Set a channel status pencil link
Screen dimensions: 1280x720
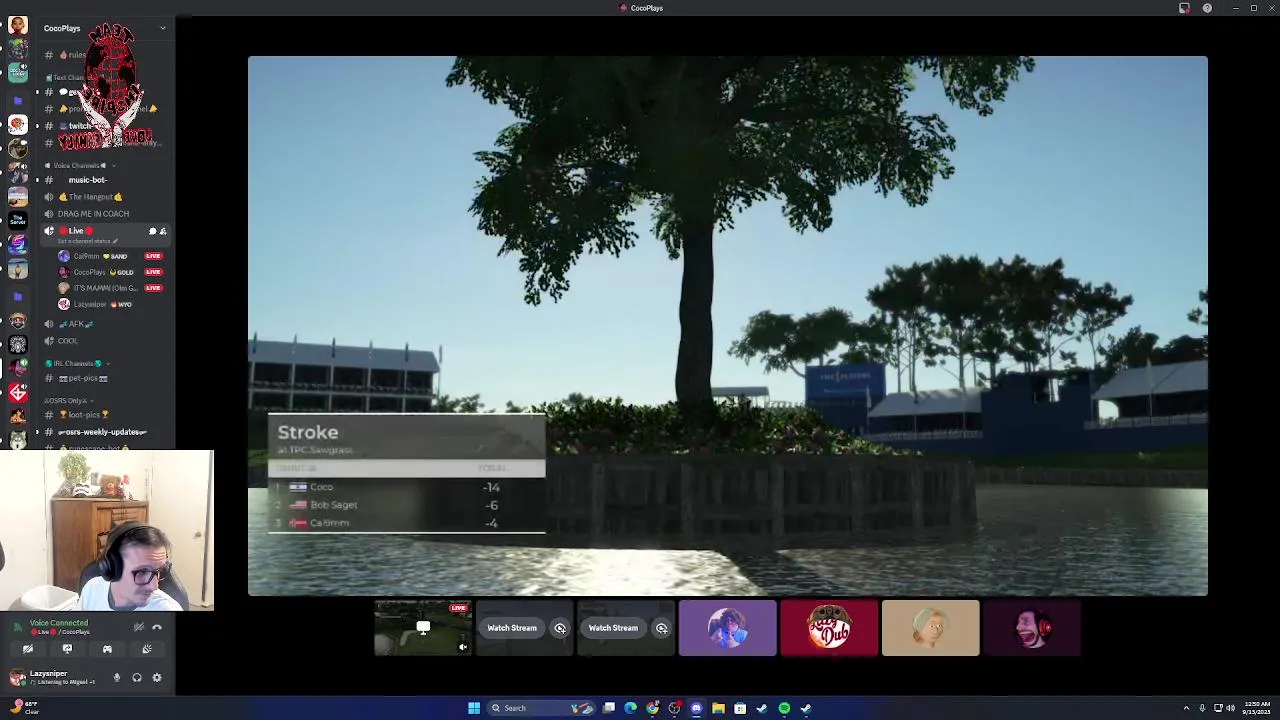88,241
